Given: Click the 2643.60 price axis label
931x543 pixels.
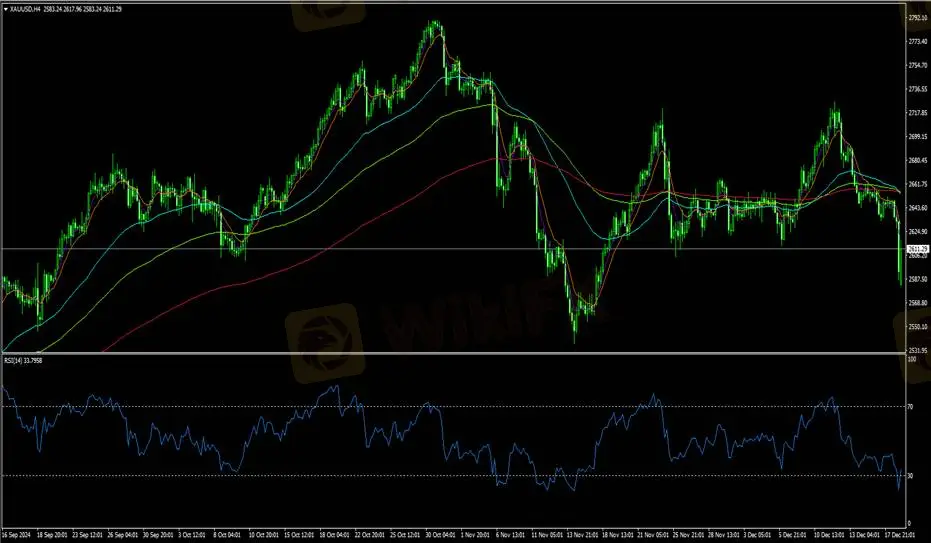Looking at the screenshot, I should tap(918, 208).
